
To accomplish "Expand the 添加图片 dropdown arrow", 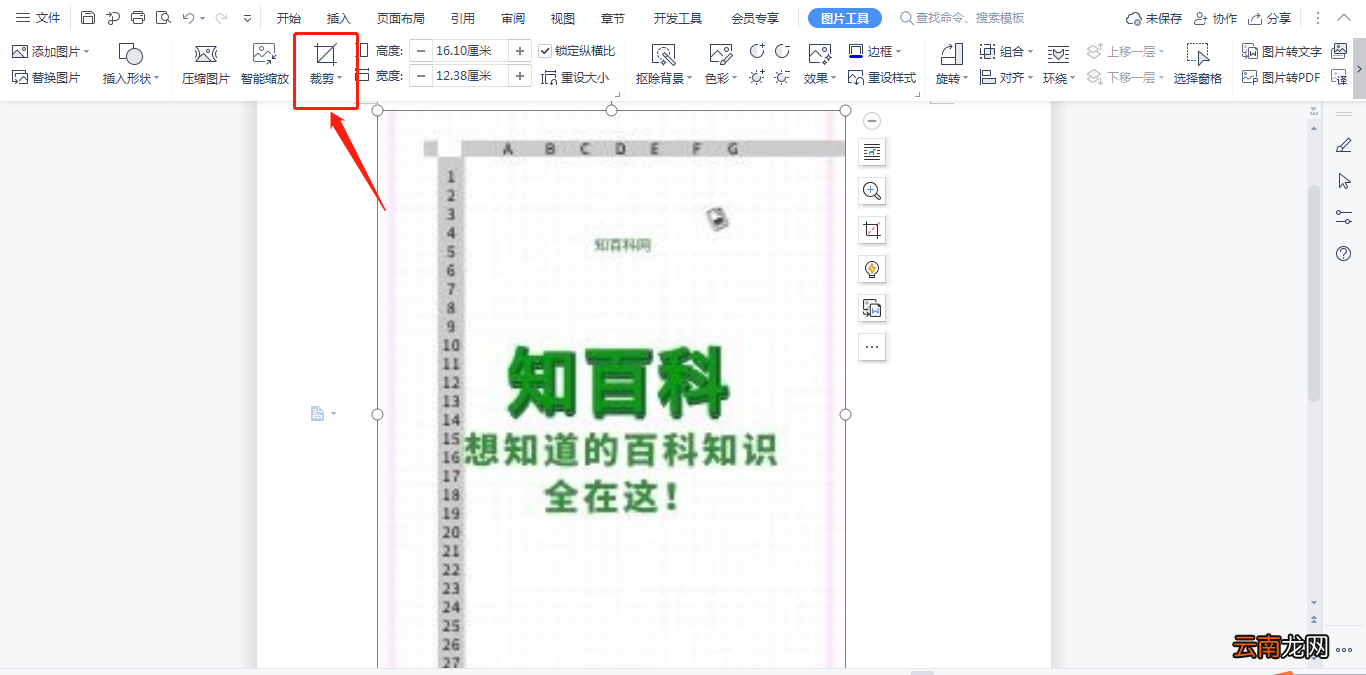I will pyautogui.click(x=87, y=51).
